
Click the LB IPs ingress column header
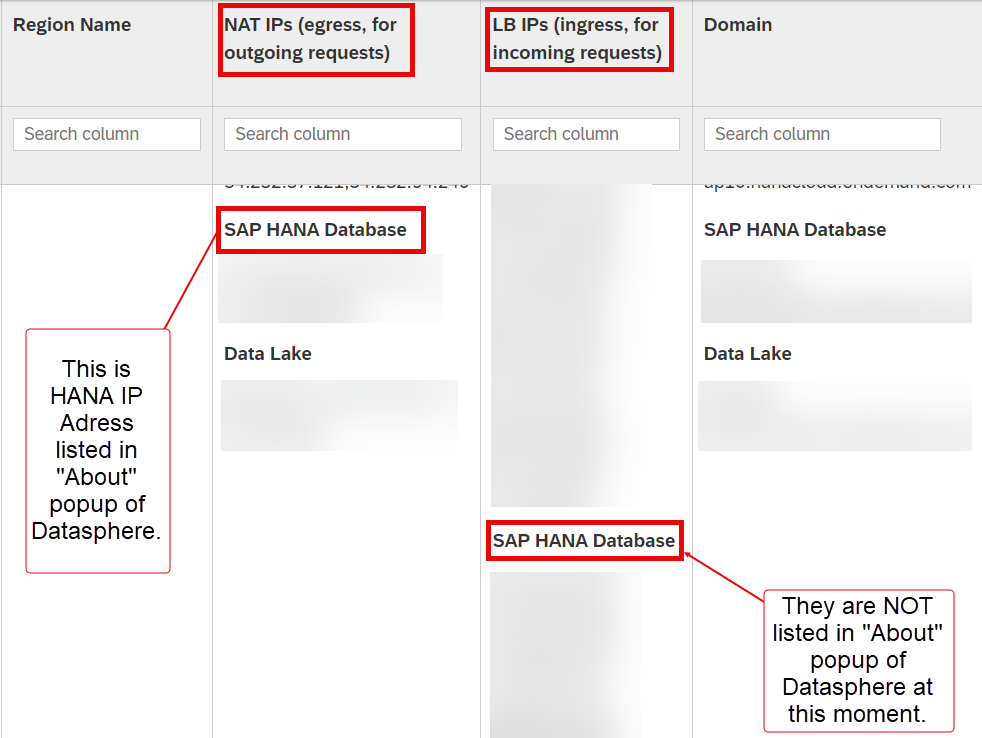coord(577,39)
